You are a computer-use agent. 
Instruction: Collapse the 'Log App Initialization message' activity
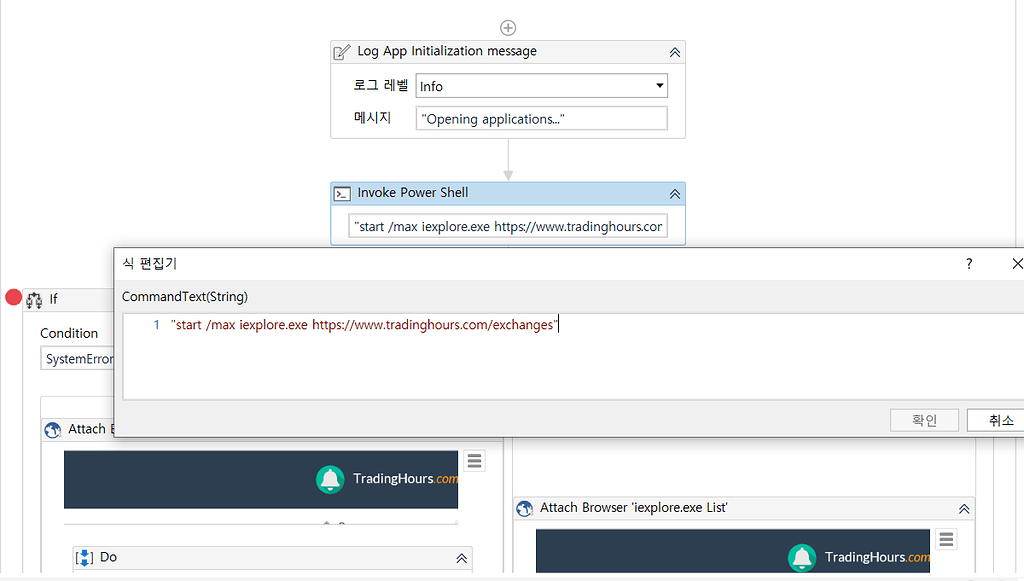675,51
